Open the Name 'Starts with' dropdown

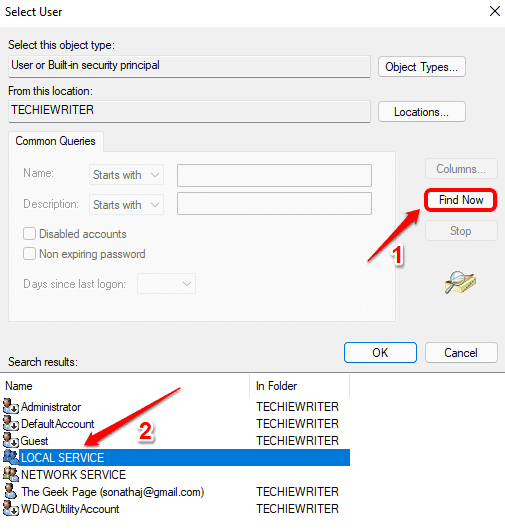(x=126, y=175)
